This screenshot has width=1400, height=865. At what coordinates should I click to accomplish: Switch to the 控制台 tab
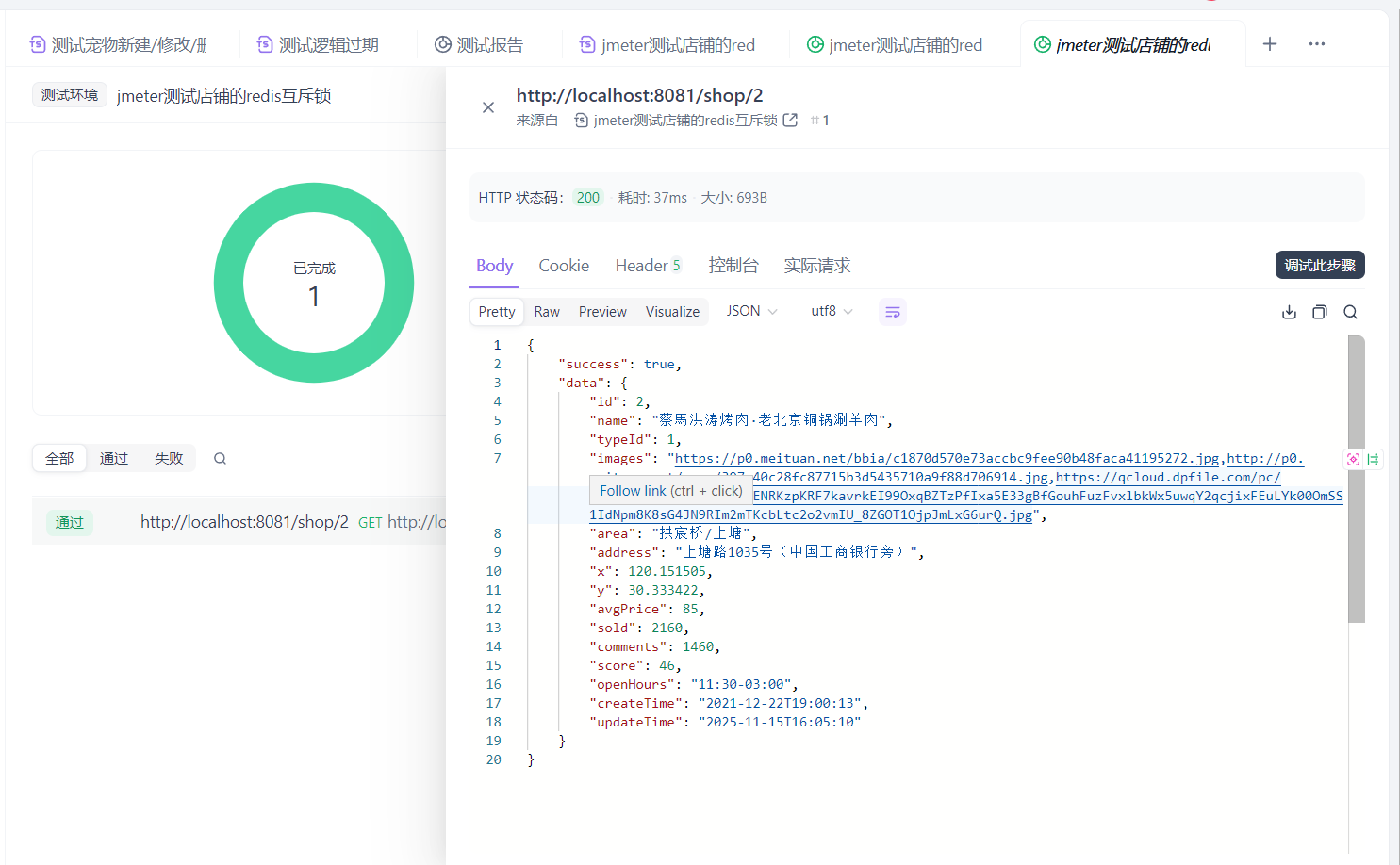tap(733, 266)
